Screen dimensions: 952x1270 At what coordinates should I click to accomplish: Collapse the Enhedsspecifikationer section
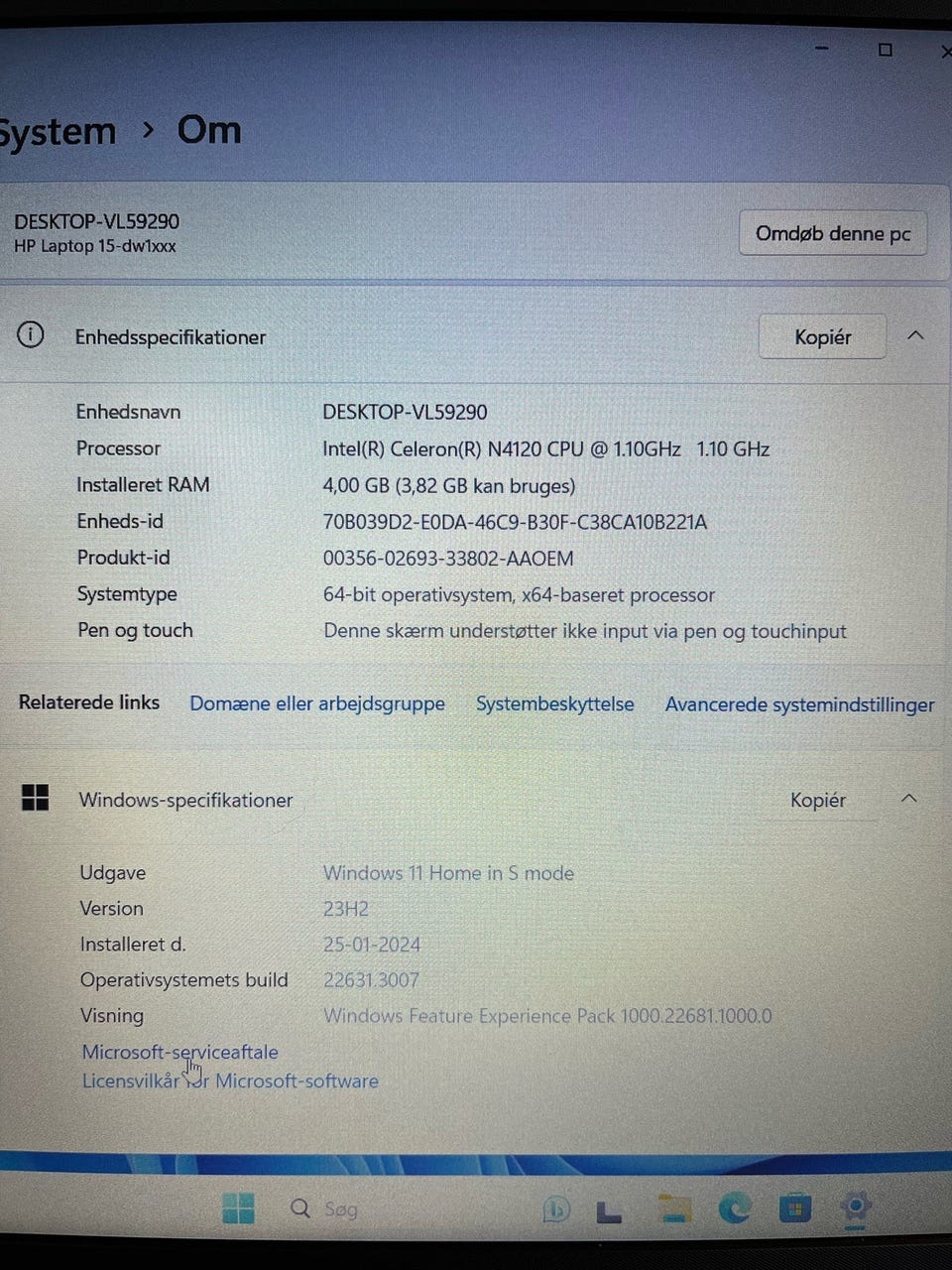(915, 335)
